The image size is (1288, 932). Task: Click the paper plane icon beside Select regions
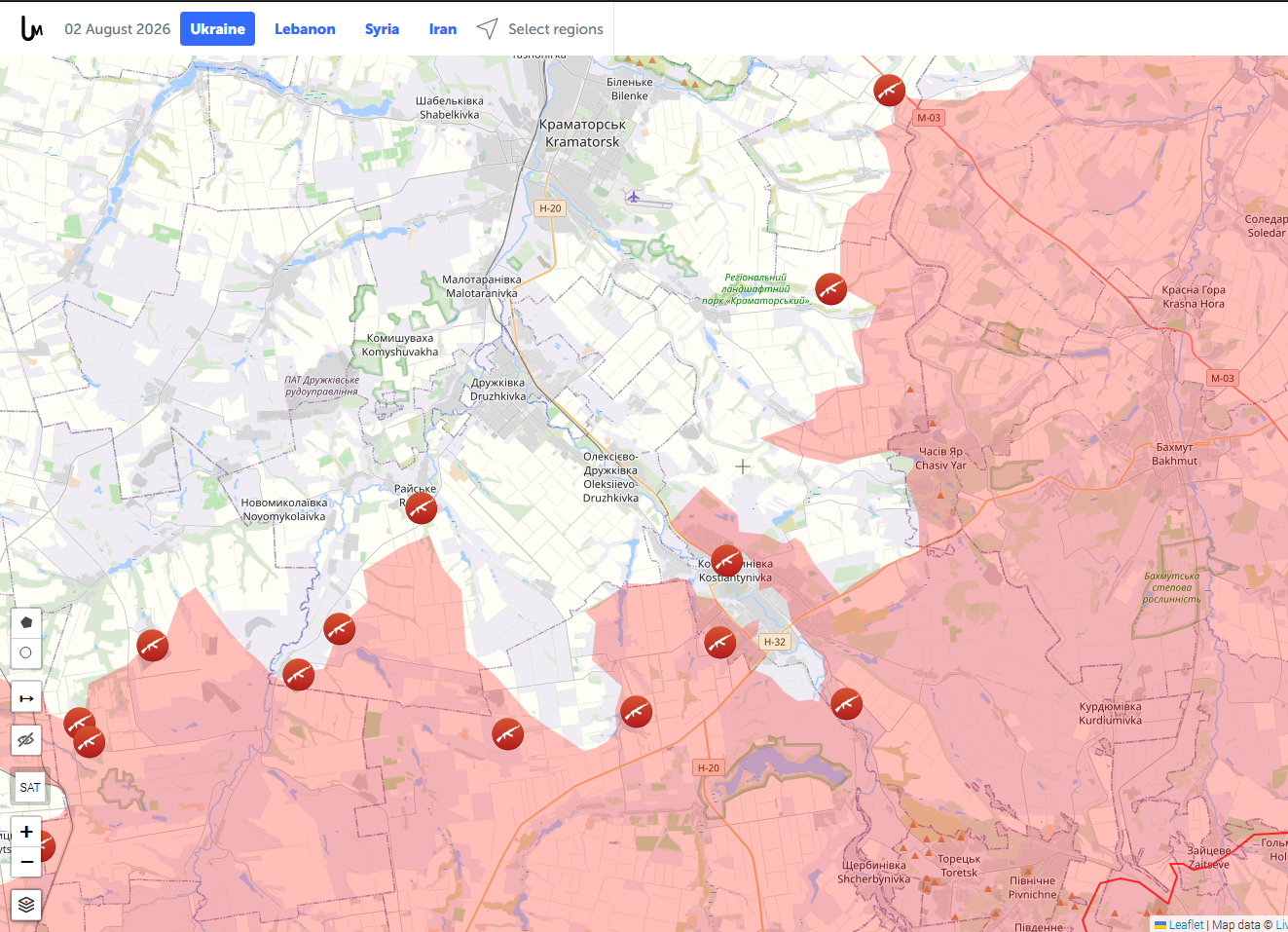tap(487, 29)
